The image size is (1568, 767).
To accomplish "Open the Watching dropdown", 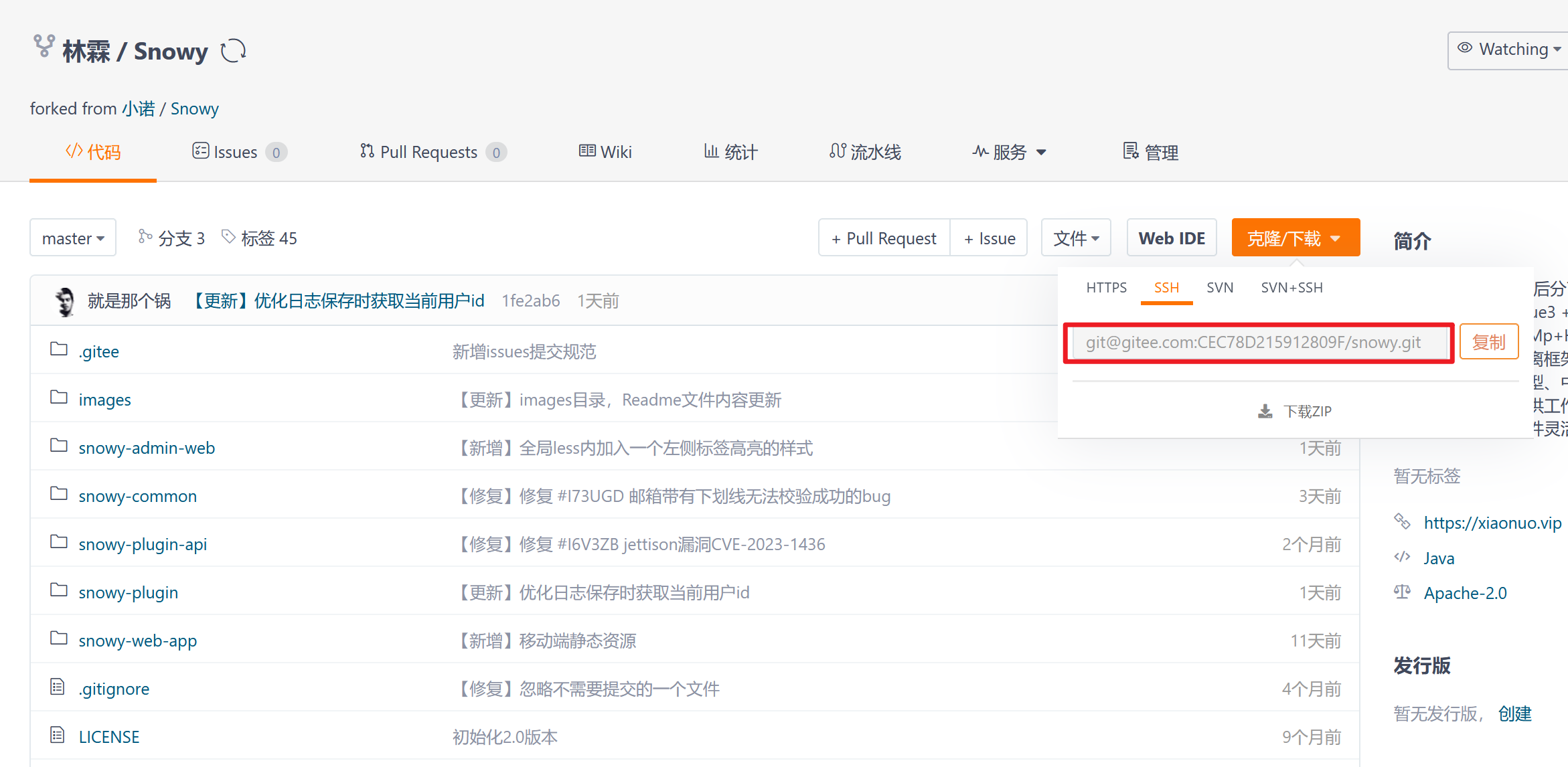I will [x=1511, y=50].
